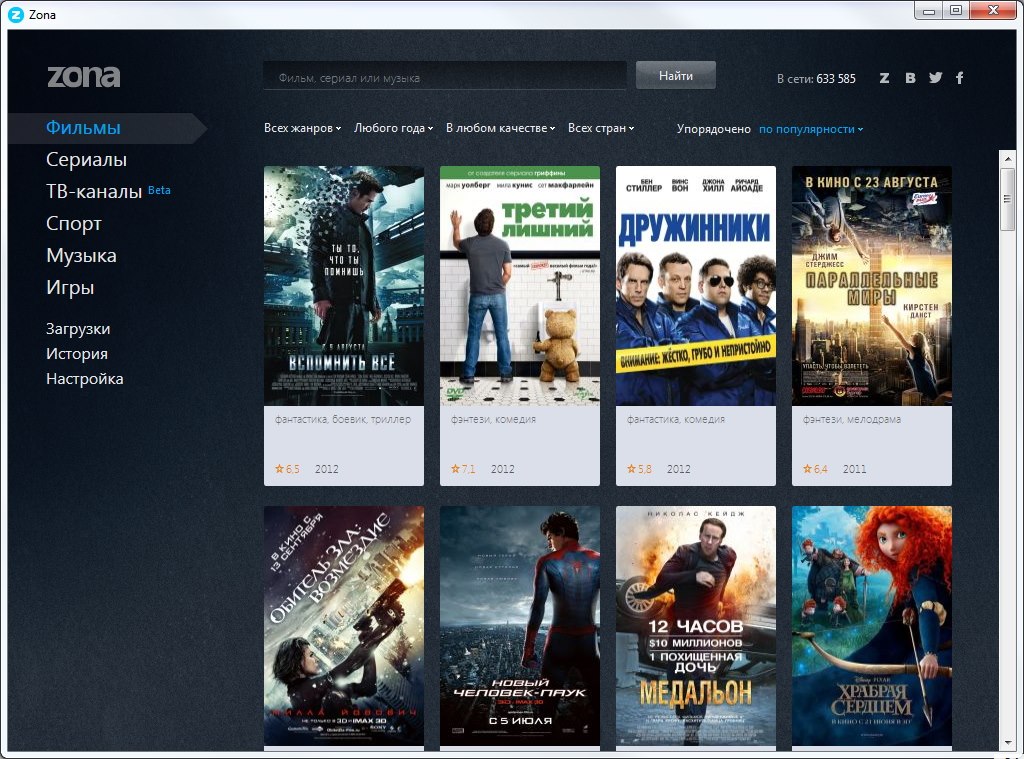
Task: Click the star rating 7.1 icon
Action: [x=456, y=469]
